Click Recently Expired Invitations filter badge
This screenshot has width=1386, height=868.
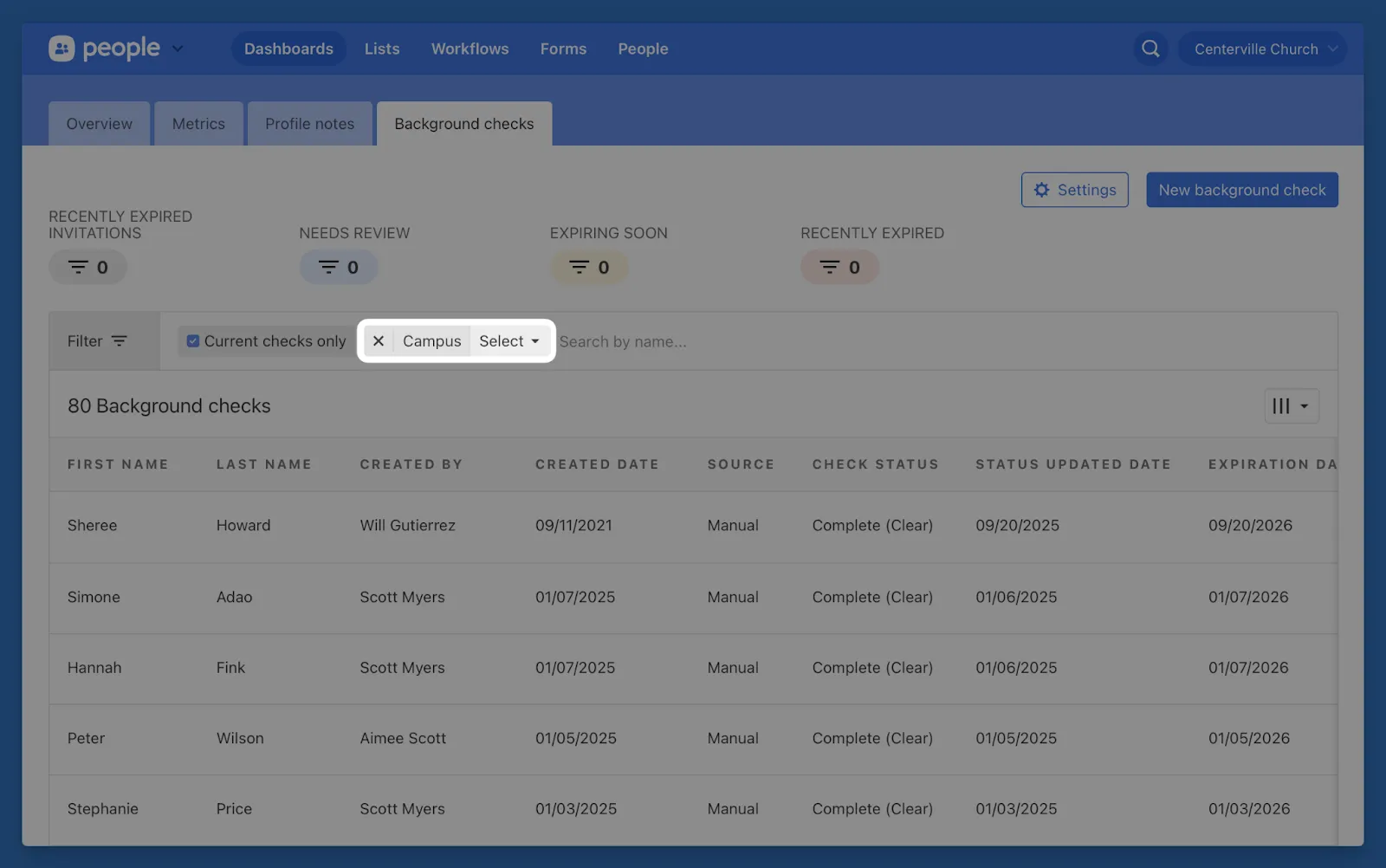[x=87, y=268]
